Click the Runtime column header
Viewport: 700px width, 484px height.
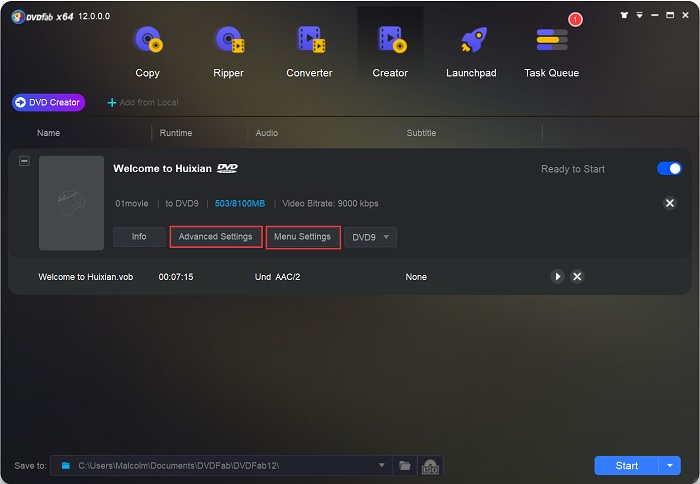point(176,133)
